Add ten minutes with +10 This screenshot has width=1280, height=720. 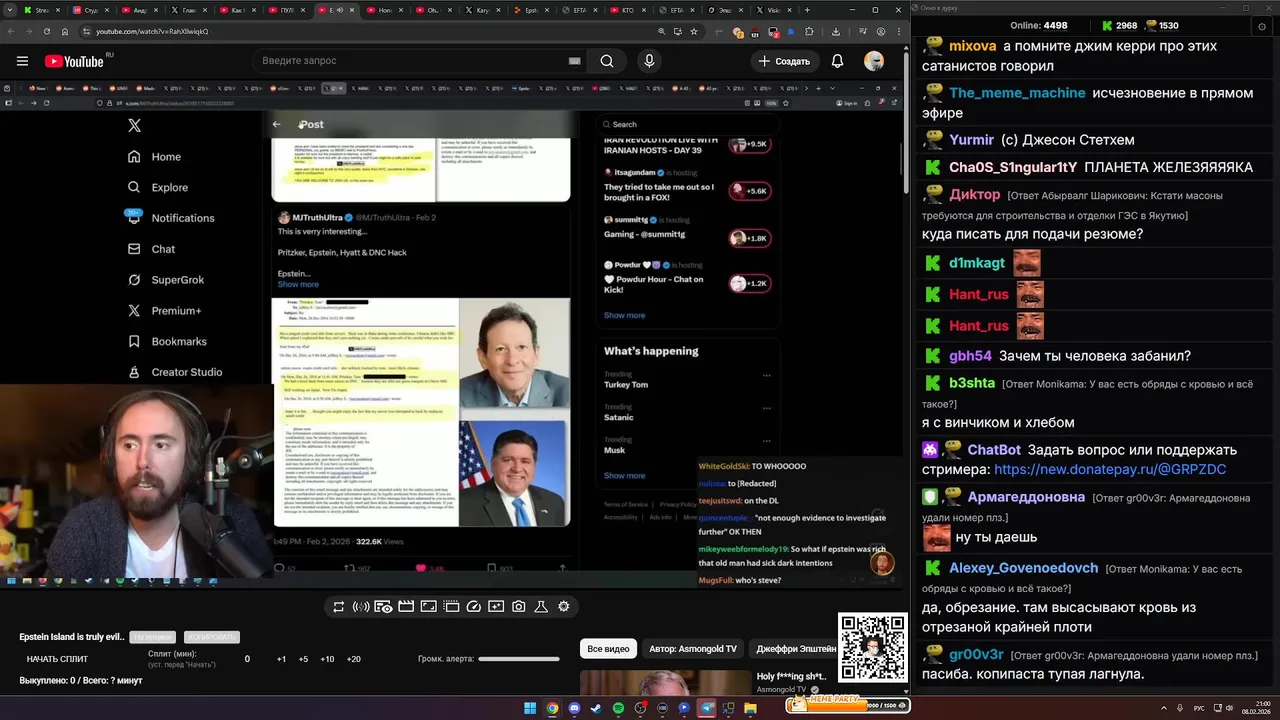pyautogui.click(x=327, y=659)
